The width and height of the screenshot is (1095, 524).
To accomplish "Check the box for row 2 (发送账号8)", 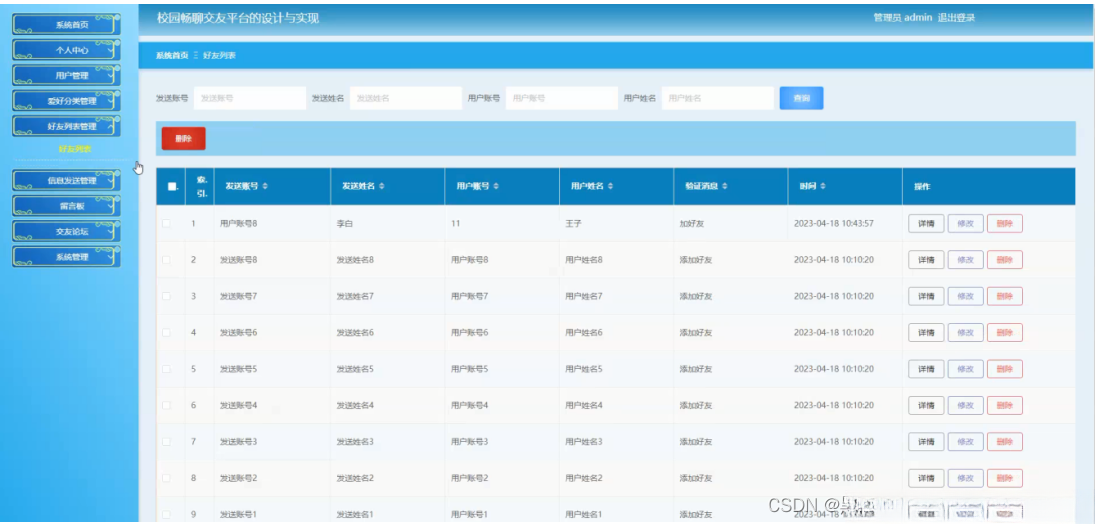I will 166,260.
